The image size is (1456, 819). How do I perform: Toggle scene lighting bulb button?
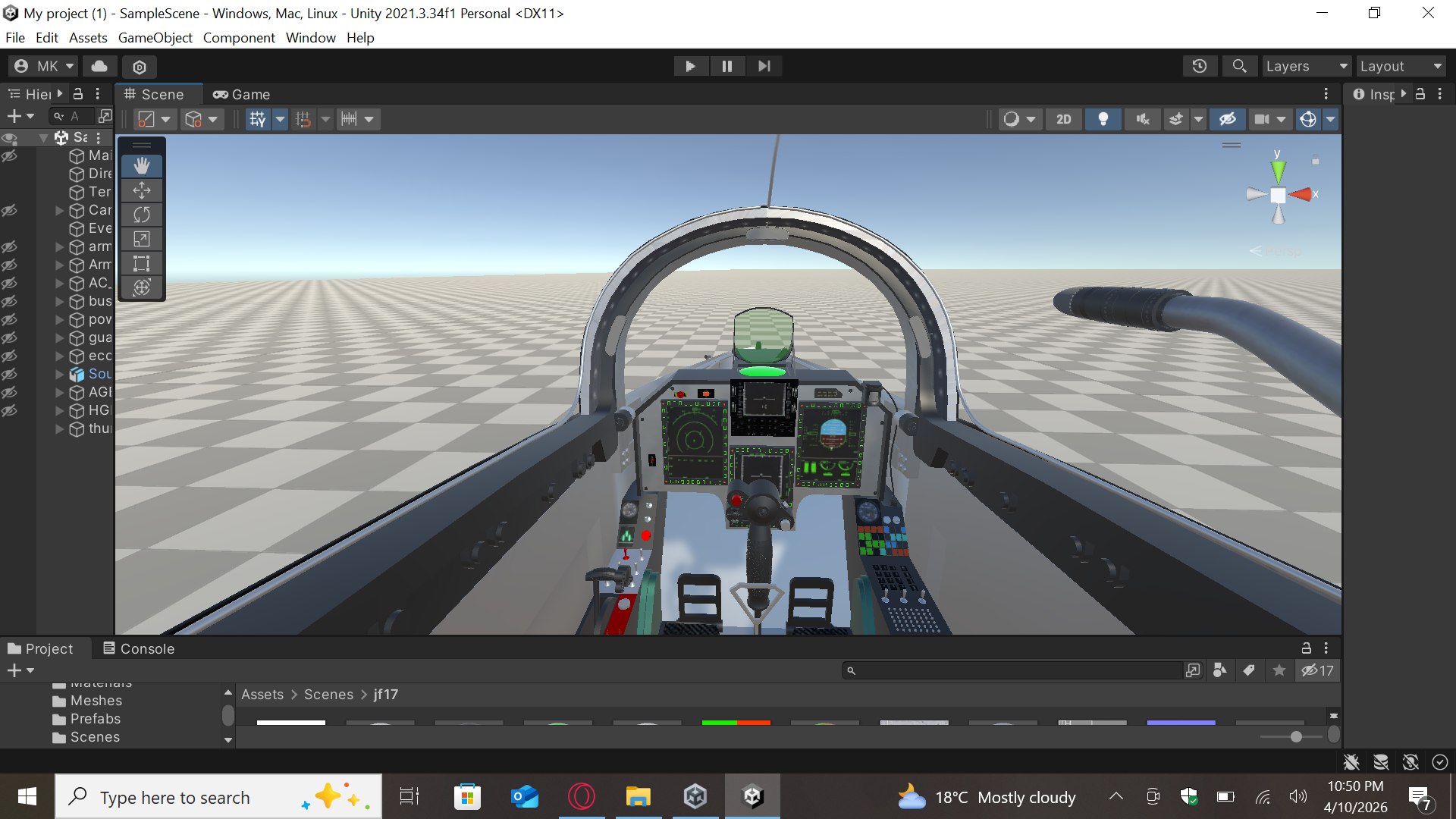point(1103,119)
